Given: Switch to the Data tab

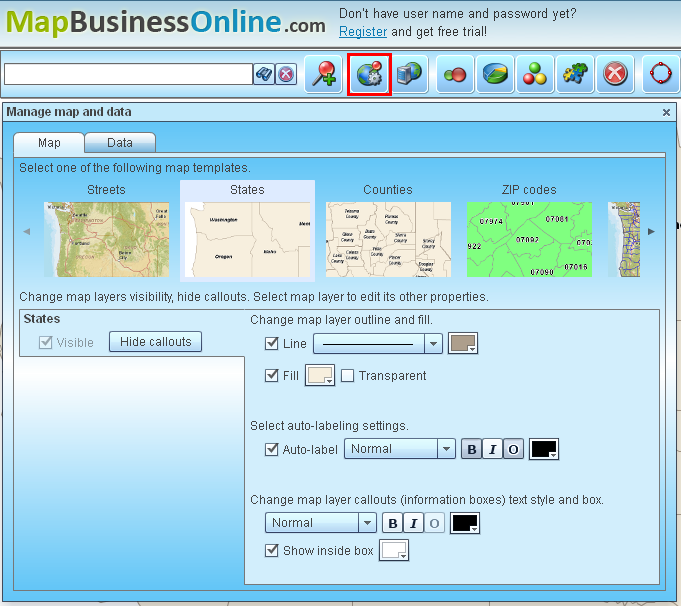Looking at the screenshot, I should pyautogui.click(x=120, y=143).
